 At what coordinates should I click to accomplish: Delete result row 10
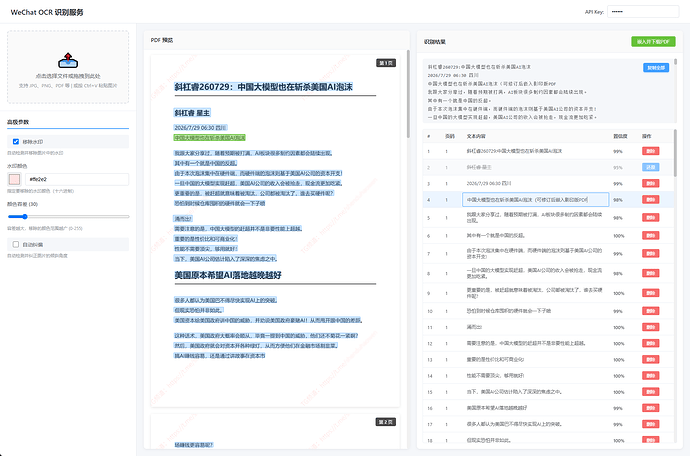tap(650, 311)
